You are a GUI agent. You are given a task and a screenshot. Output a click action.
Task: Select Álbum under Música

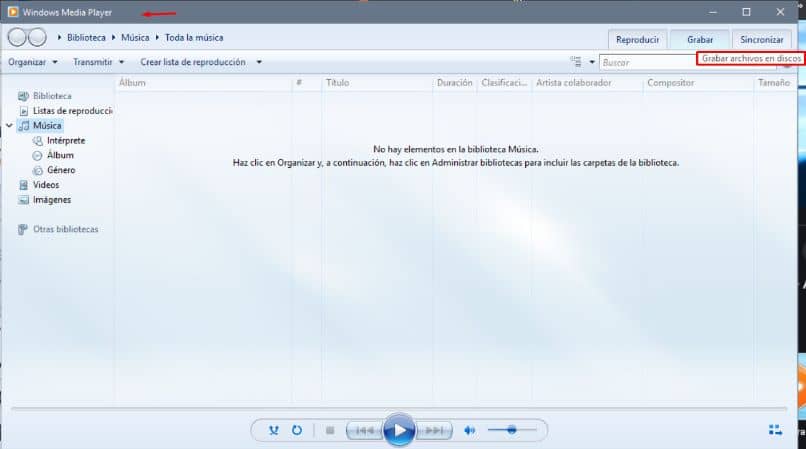coord(60,155)
